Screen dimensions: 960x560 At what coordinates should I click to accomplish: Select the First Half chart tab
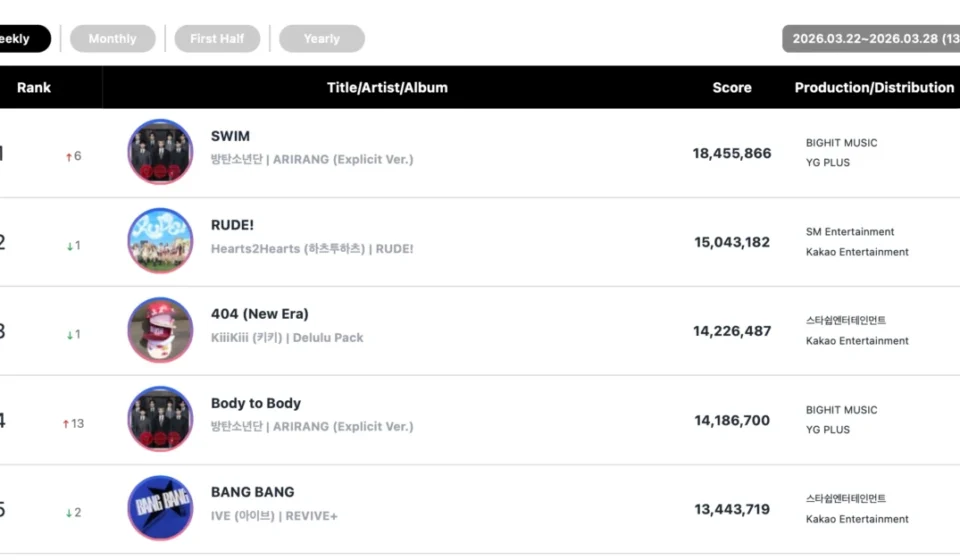217,39
